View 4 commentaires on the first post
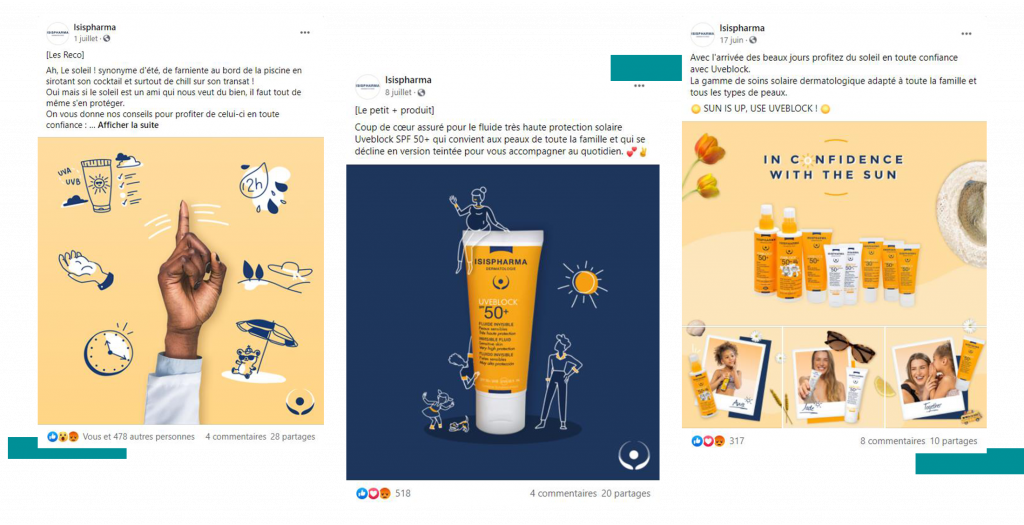 tap(236, 436)
